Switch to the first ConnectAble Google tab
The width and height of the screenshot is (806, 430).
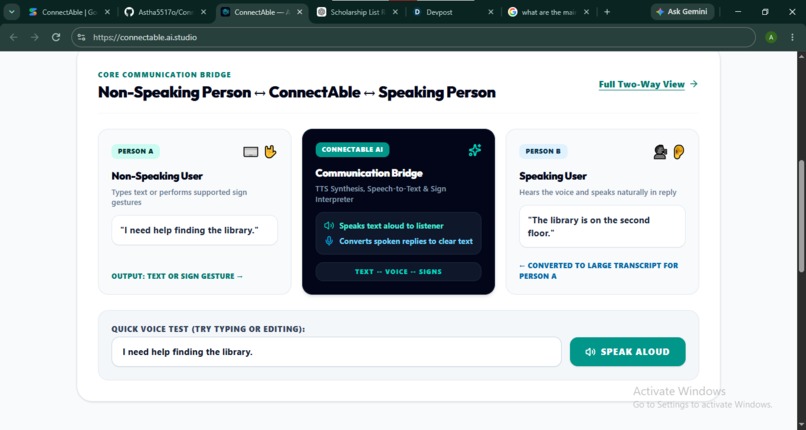(x=69, y=12)
